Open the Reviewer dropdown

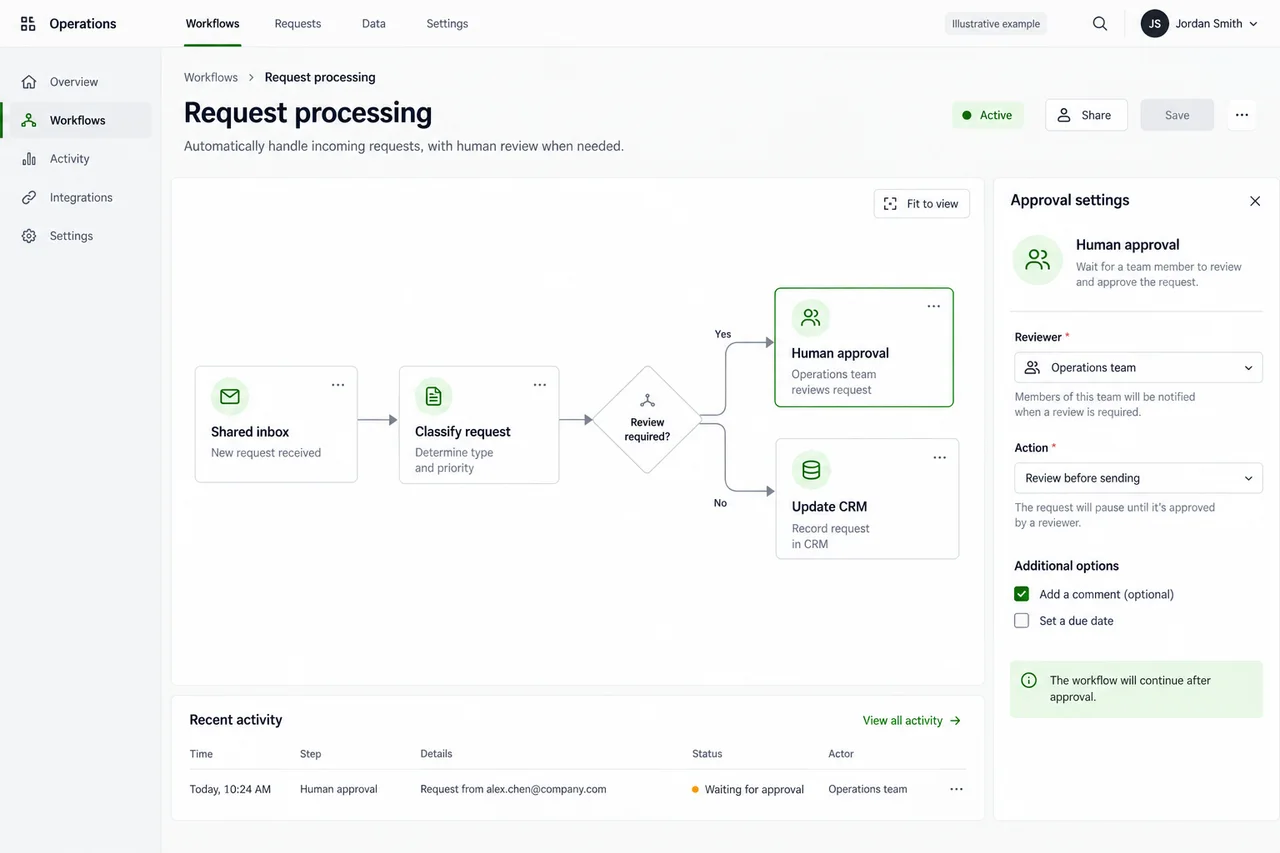pos(1138,367)
